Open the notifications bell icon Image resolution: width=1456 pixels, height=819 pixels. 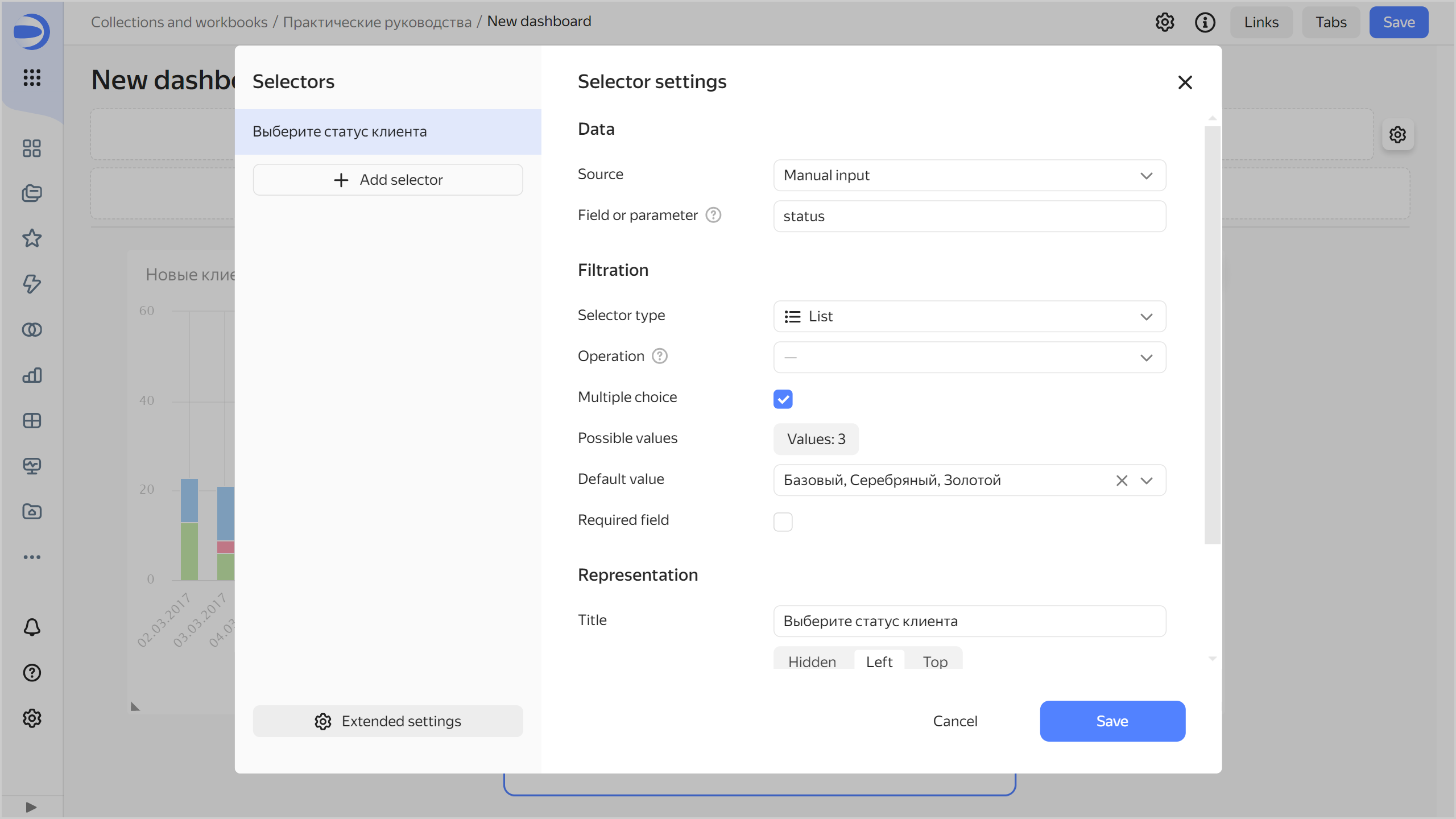32,627
